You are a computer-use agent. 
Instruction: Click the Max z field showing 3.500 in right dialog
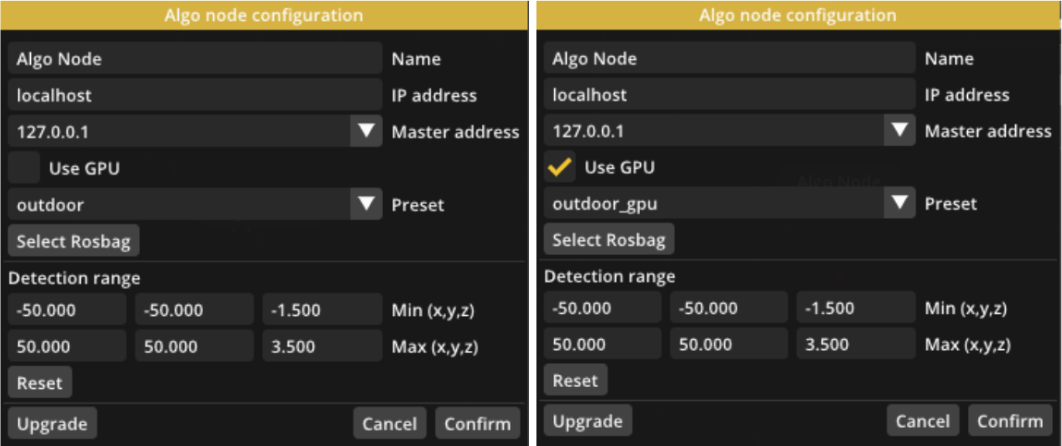pos(856,344)
